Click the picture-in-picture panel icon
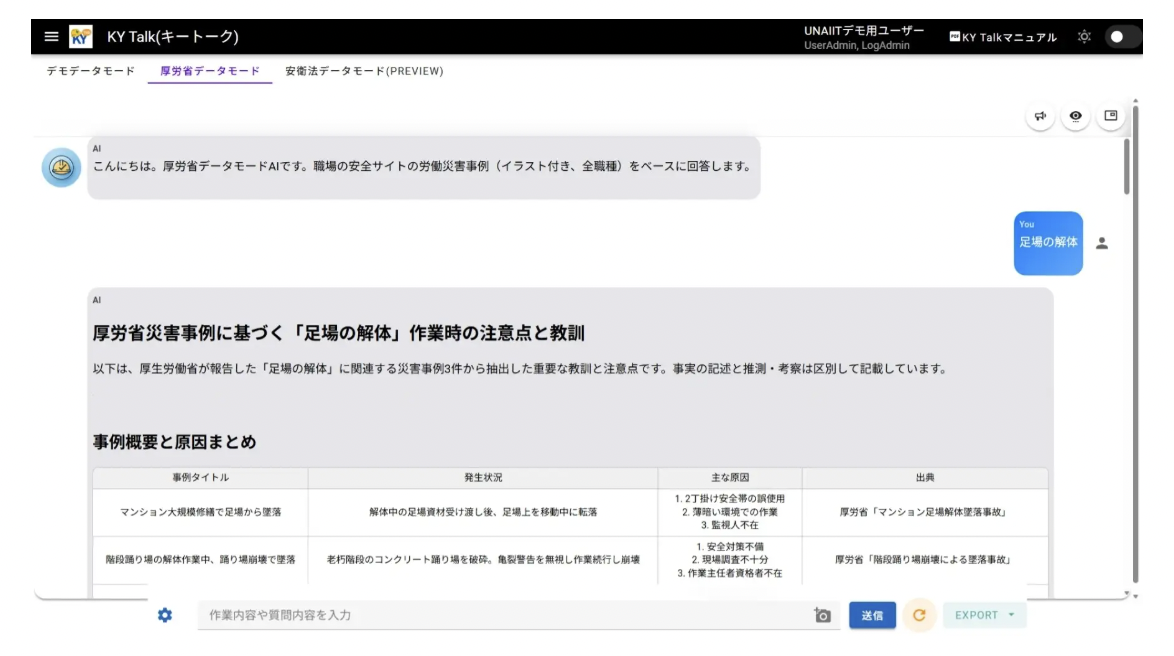Viewport: 1174px width, 656px height. pos(1110,116)
